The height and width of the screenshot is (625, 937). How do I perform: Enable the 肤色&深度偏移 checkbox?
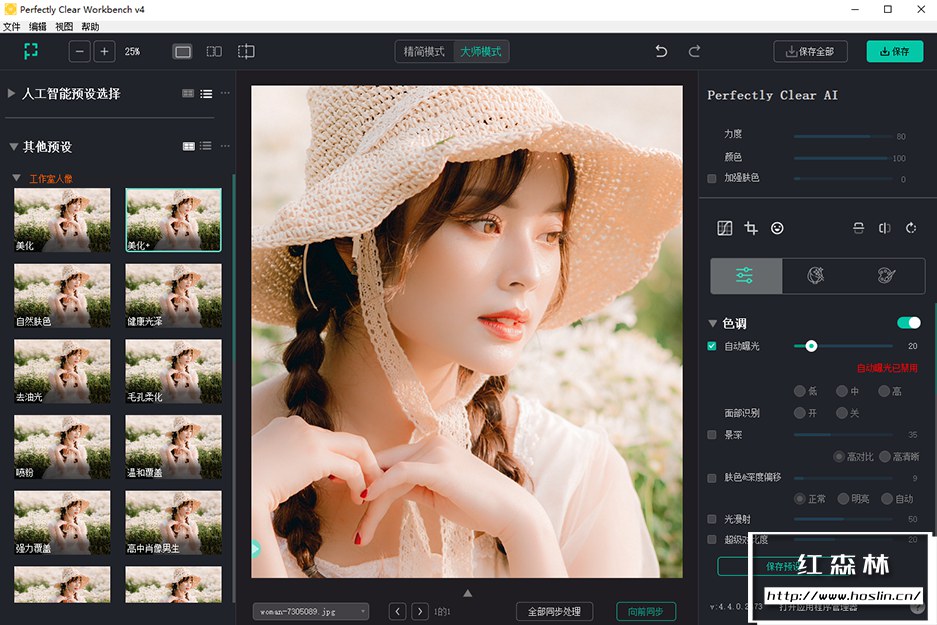(x=712, y=478)
